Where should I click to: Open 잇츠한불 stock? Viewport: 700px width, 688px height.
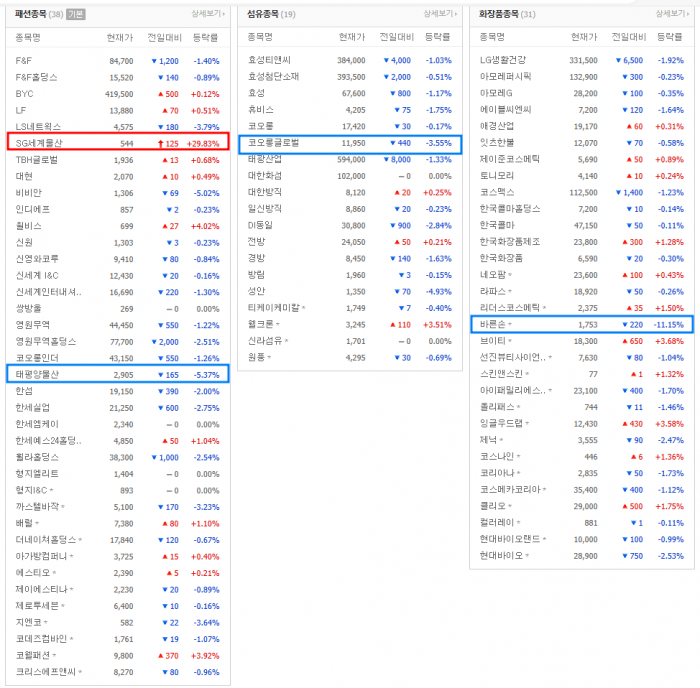(x=497, y=142)
